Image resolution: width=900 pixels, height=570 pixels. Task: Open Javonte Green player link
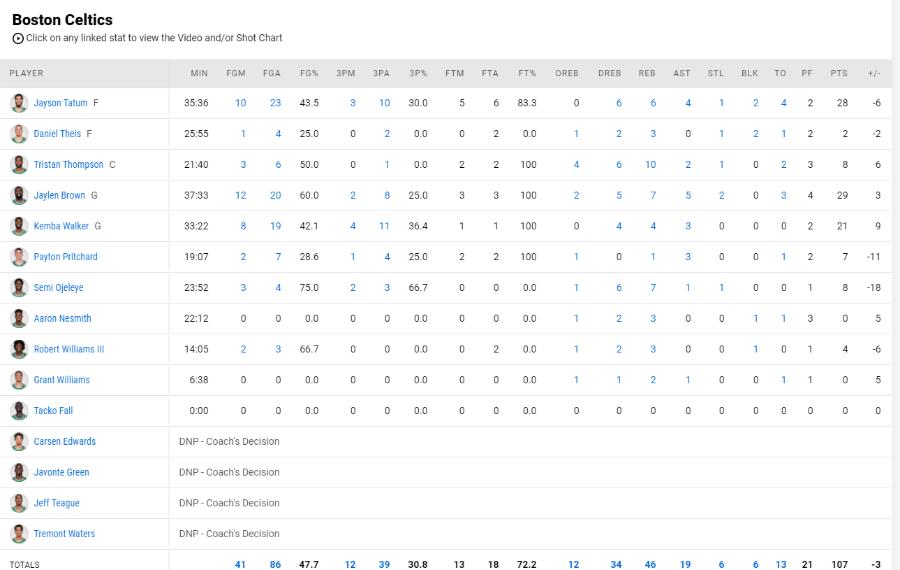(x=61, y=472)
